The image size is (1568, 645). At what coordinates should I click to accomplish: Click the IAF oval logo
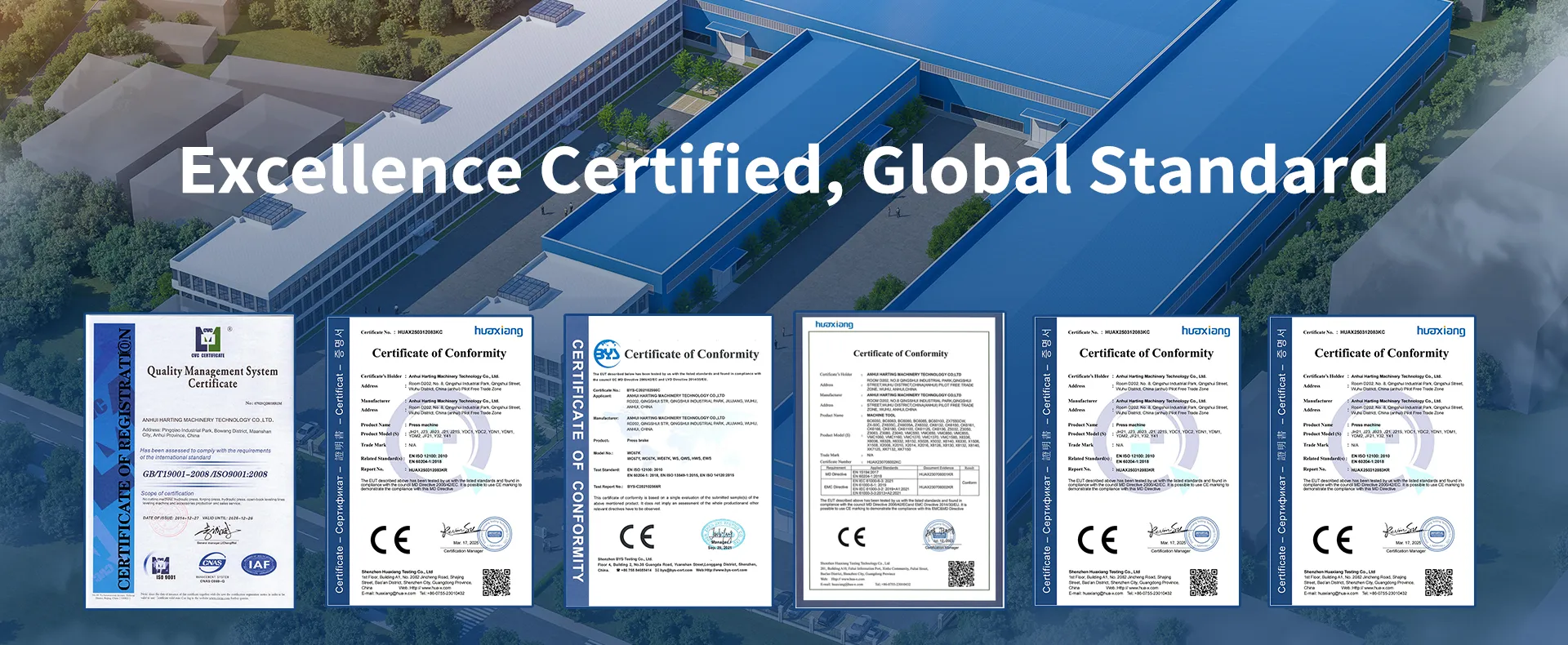pyautogui.click(x=258, y=565)
